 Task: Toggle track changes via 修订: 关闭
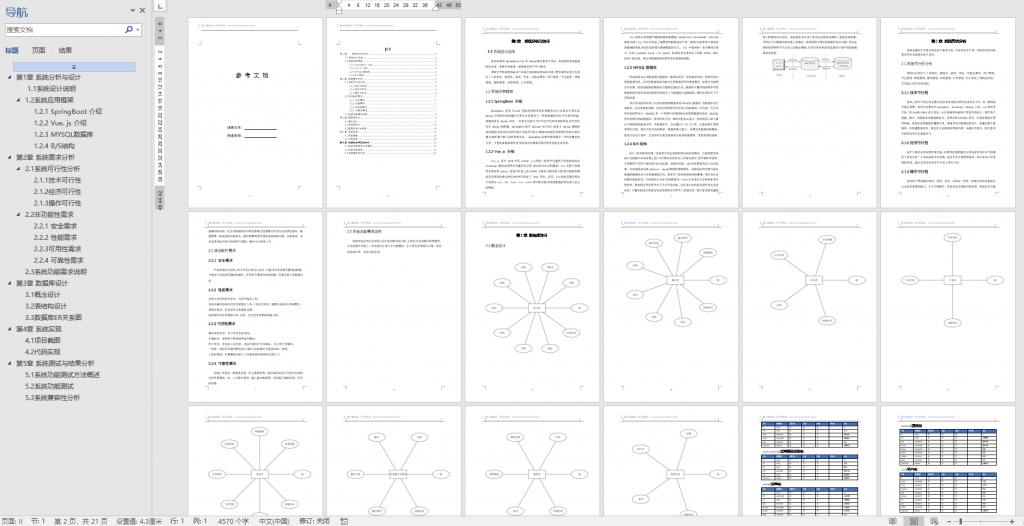coord(314,521)
